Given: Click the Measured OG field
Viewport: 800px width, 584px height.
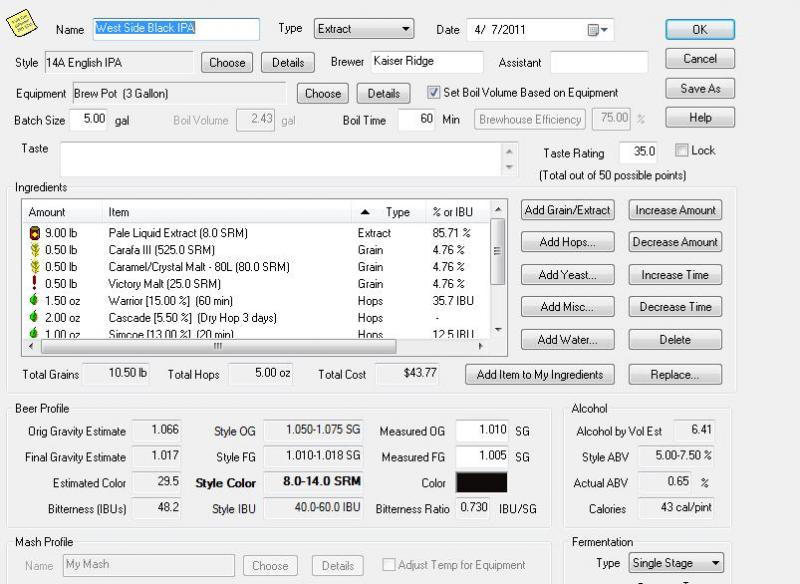Looking at the screenshot, I should (x=482, y=430).
